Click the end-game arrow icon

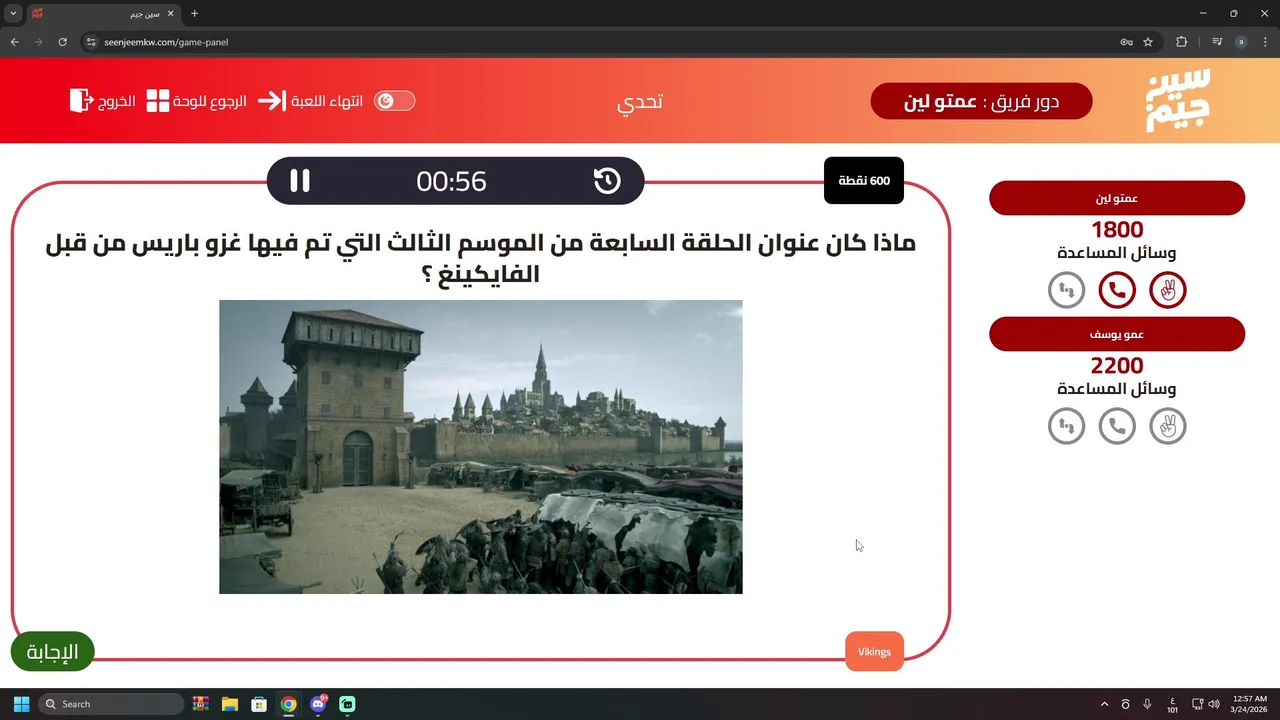pos(272,101)
